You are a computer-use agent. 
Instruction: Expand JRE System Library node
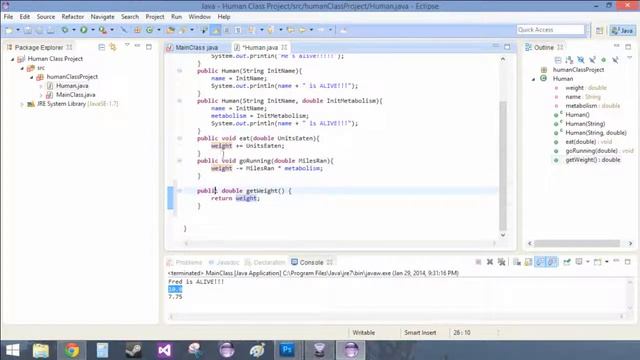point(22,104)
